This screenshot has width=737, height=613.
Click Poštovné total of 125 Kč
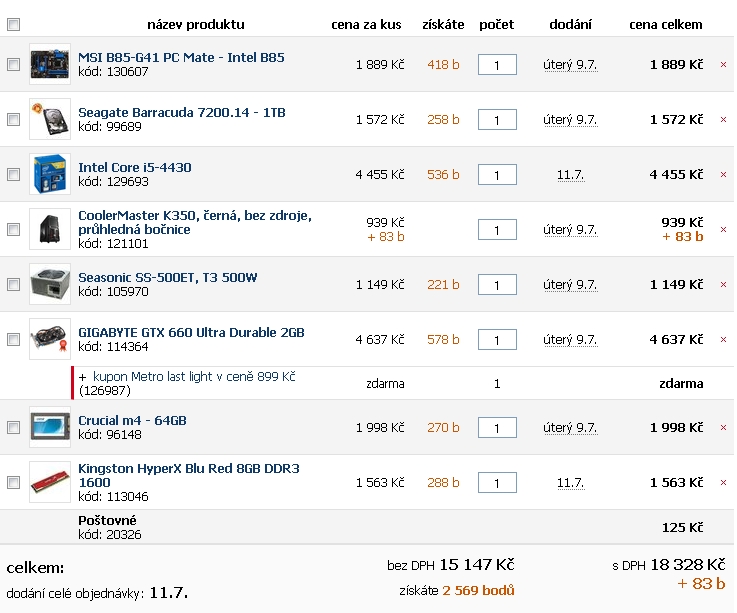tap(682, 527)
